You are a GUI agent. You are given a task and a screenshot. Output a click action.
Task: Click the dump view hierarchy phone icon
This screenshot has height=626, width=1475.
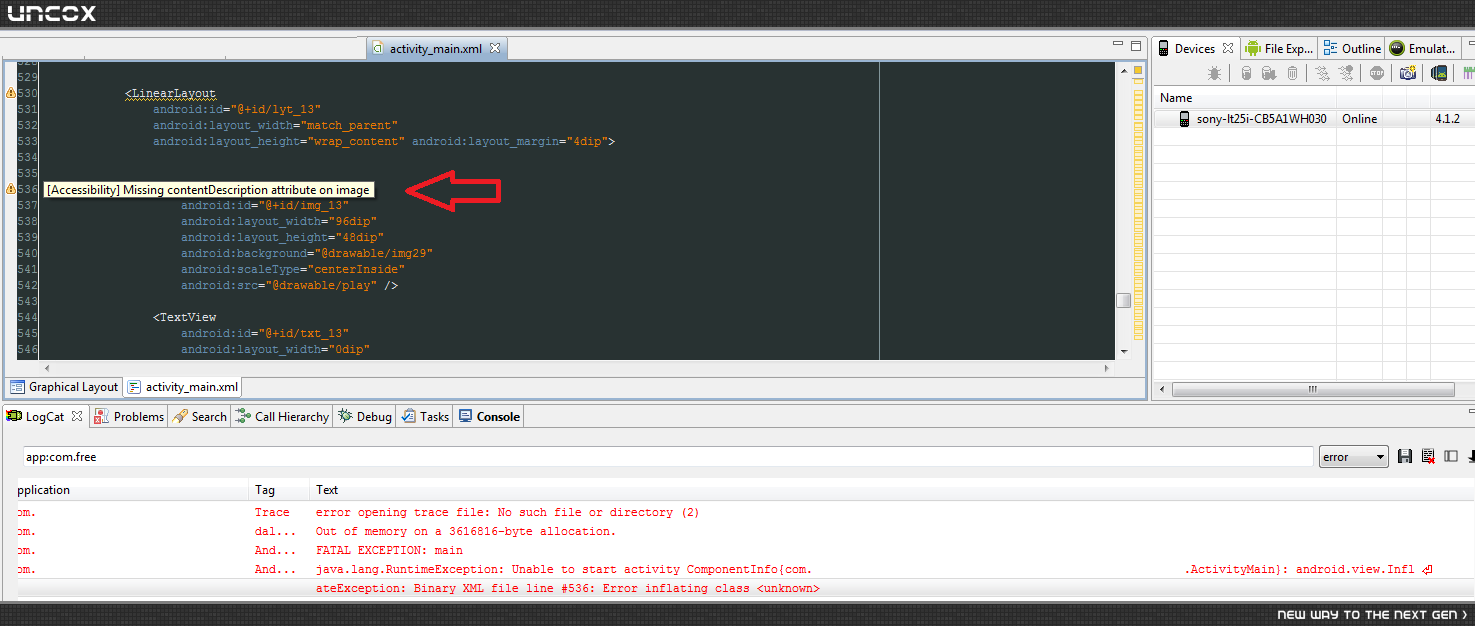1439,73
